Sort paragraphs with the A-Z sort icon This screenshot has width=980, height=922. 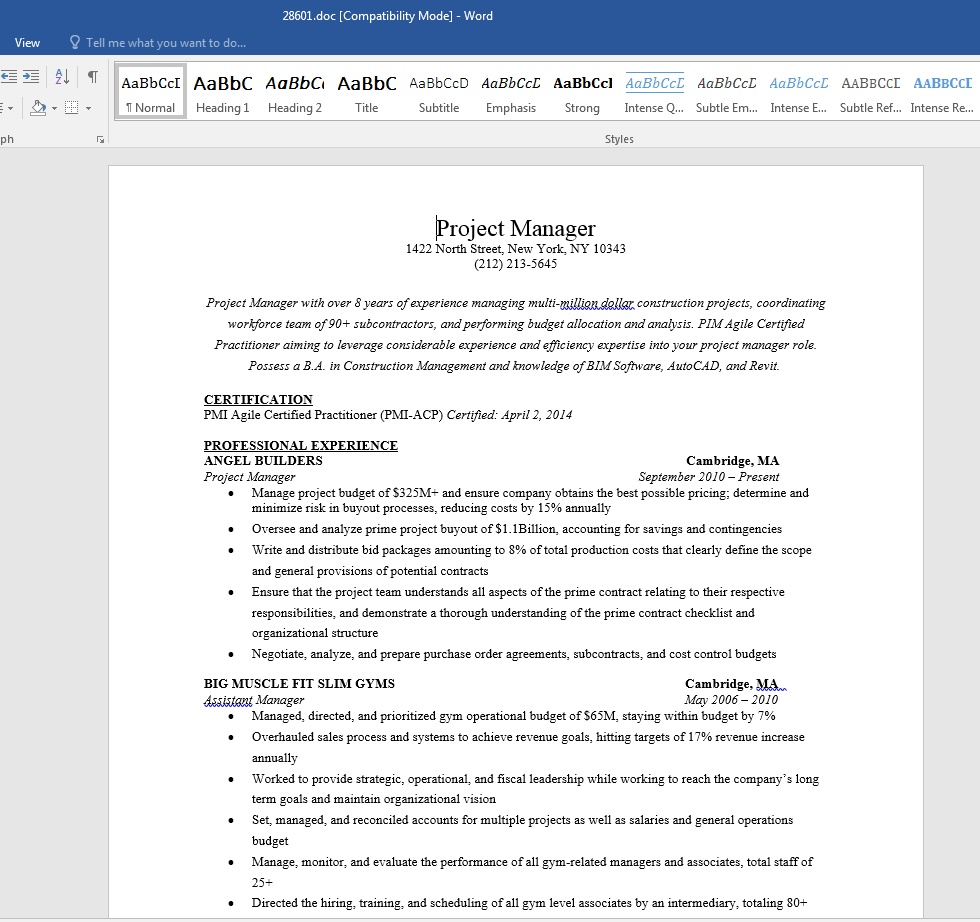coord(62,76)
